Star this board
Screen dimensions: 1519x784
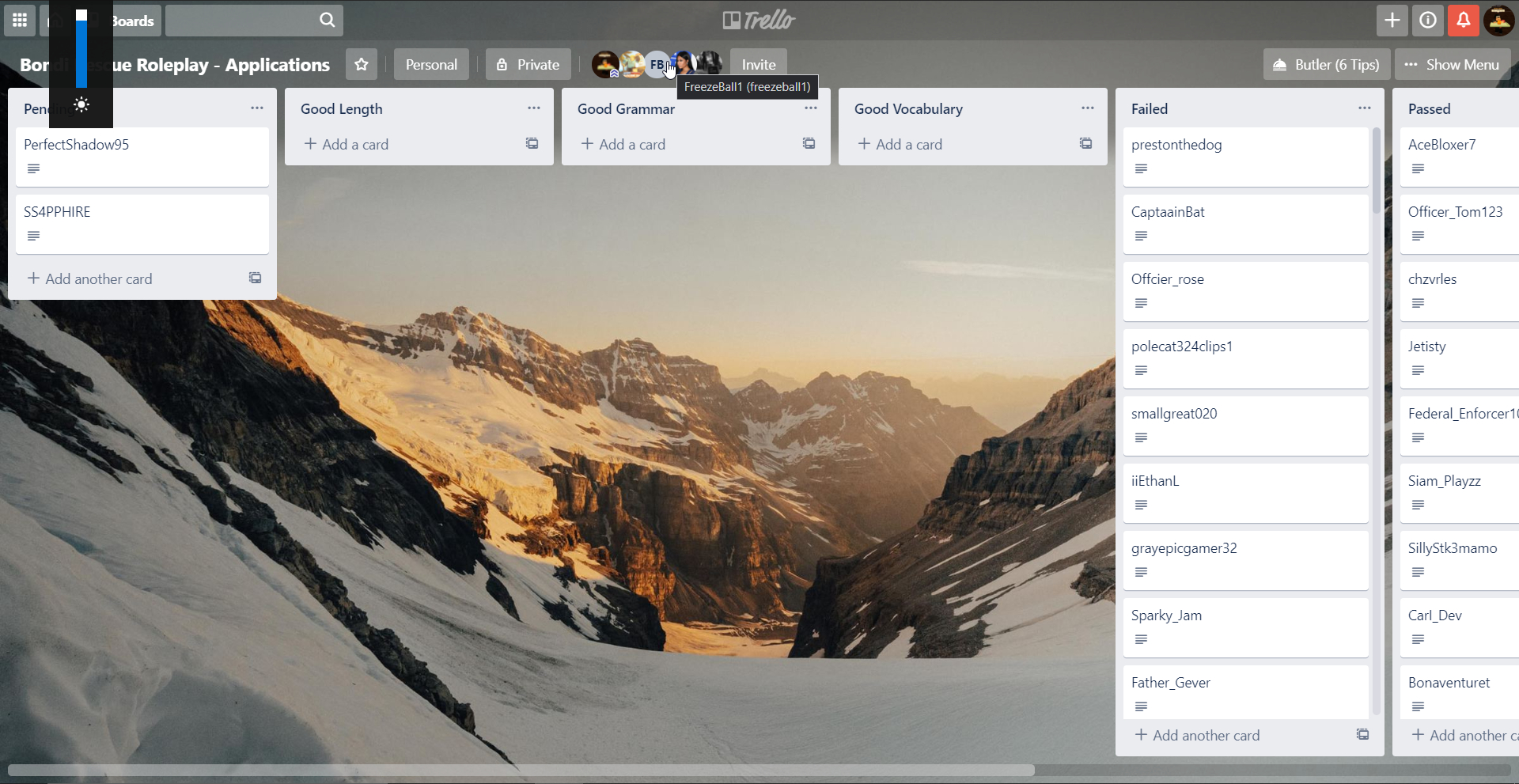point(362,64)
